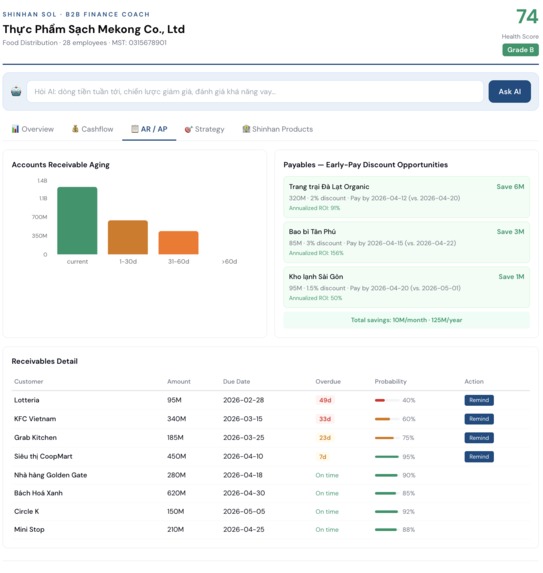This screenshot has height=573, width=543.
Task: Click the Probability column header
Action: (x=390, y=382)
